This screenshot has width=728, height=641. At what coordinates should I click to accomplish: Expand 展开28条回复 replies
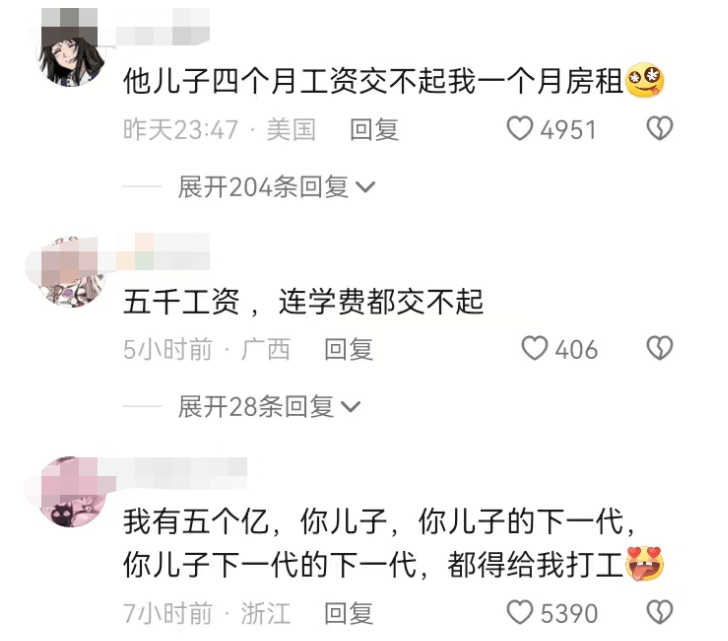pyautogui.click(x=269, y=407)
